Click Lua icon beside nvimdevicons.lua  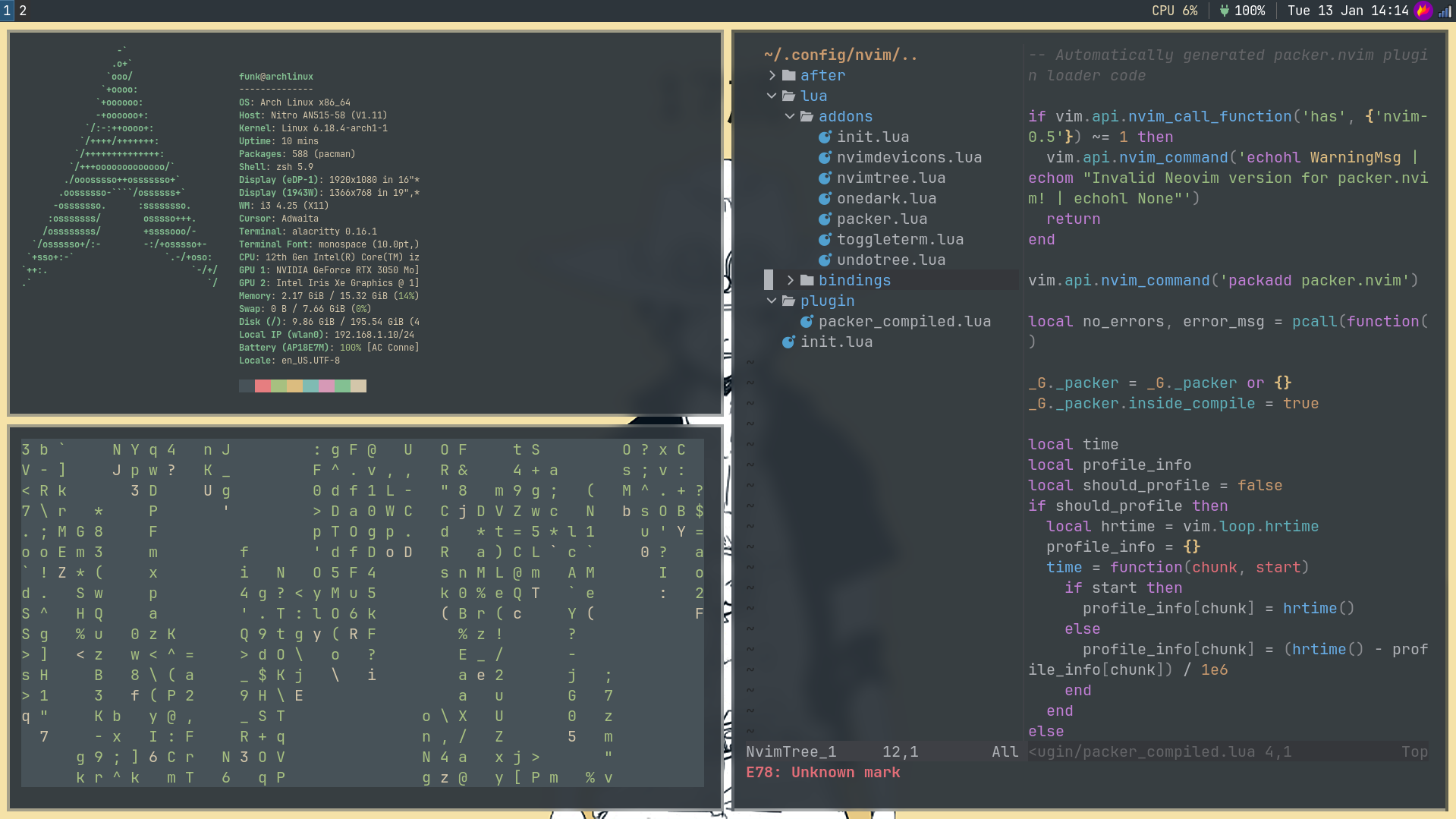pyautogui.click(x=825, y=157)
